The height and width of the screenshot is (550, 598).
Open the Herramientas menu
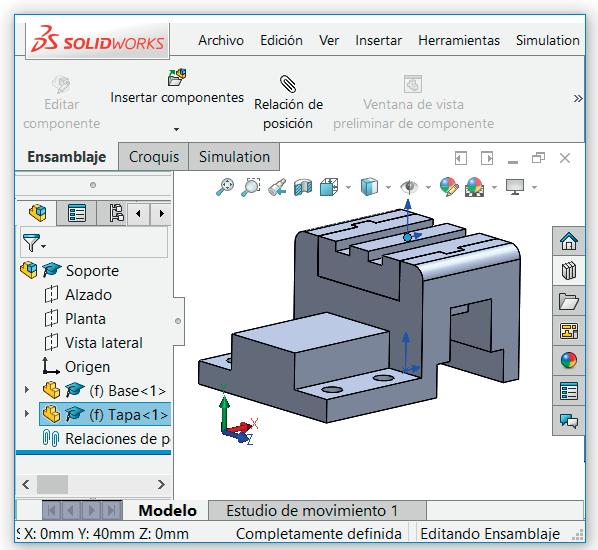pyautogui.click(x=459, y=40)
